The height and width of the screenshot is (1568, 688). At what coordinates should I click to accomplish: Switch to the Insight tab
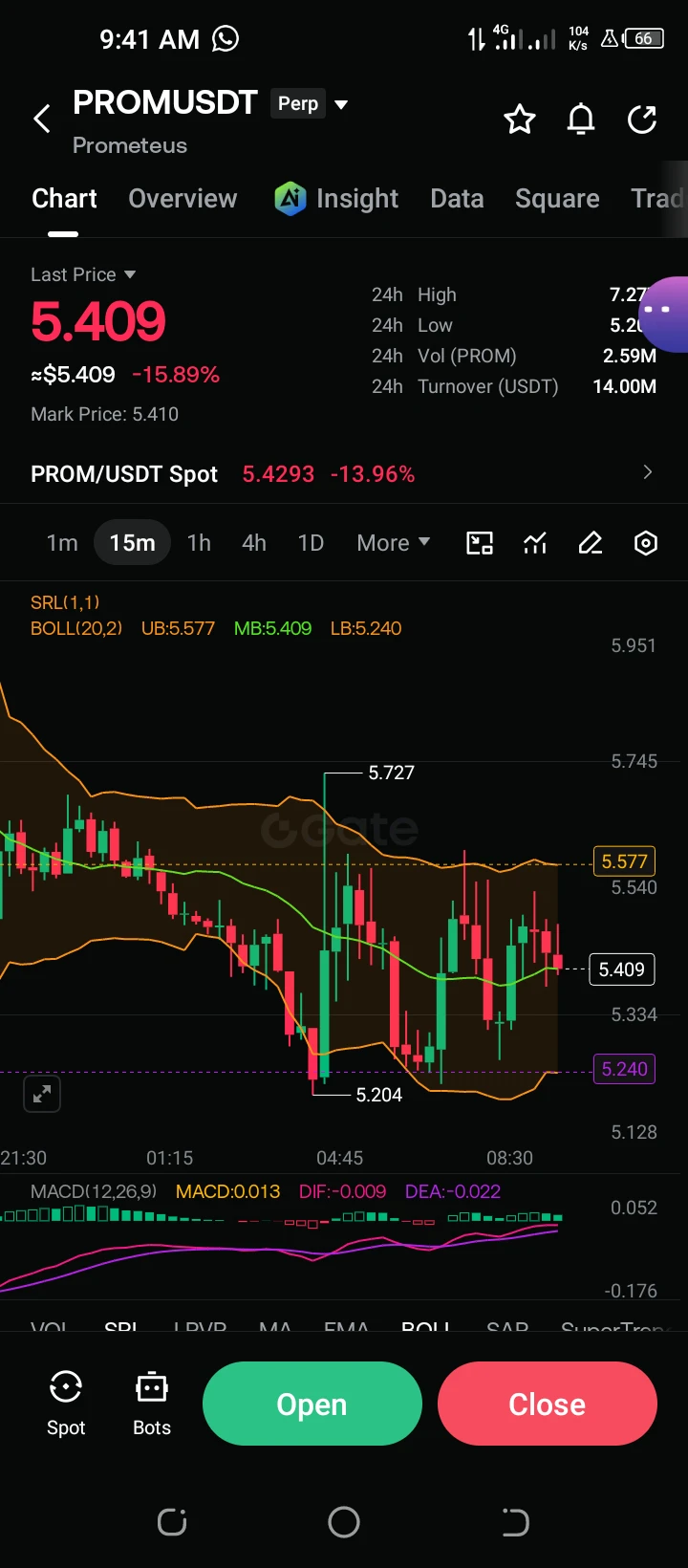357,198
